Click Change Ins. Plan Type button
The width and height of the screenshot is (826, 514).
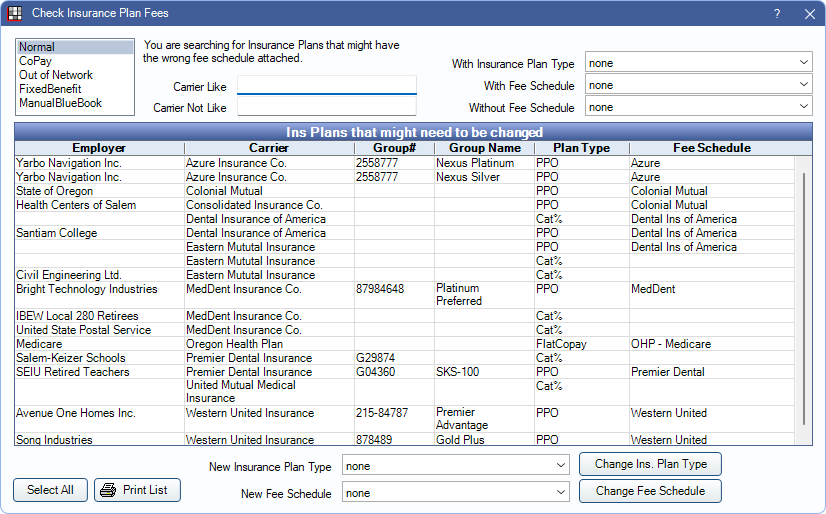(x=650, y=464)
